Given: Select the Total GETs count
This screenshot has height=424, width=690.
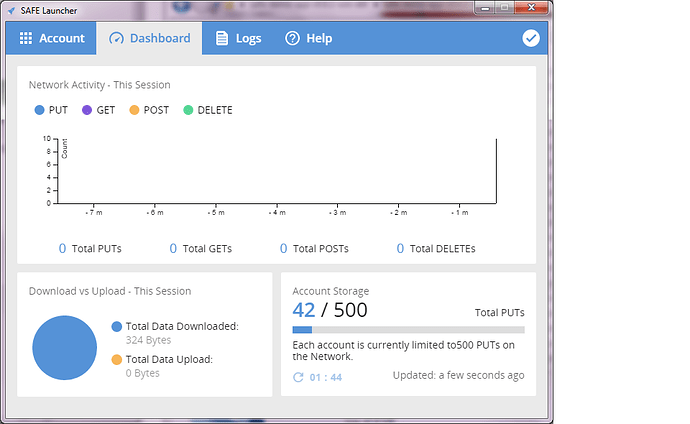Looking at the screenshot, I should tap(173, 249).
